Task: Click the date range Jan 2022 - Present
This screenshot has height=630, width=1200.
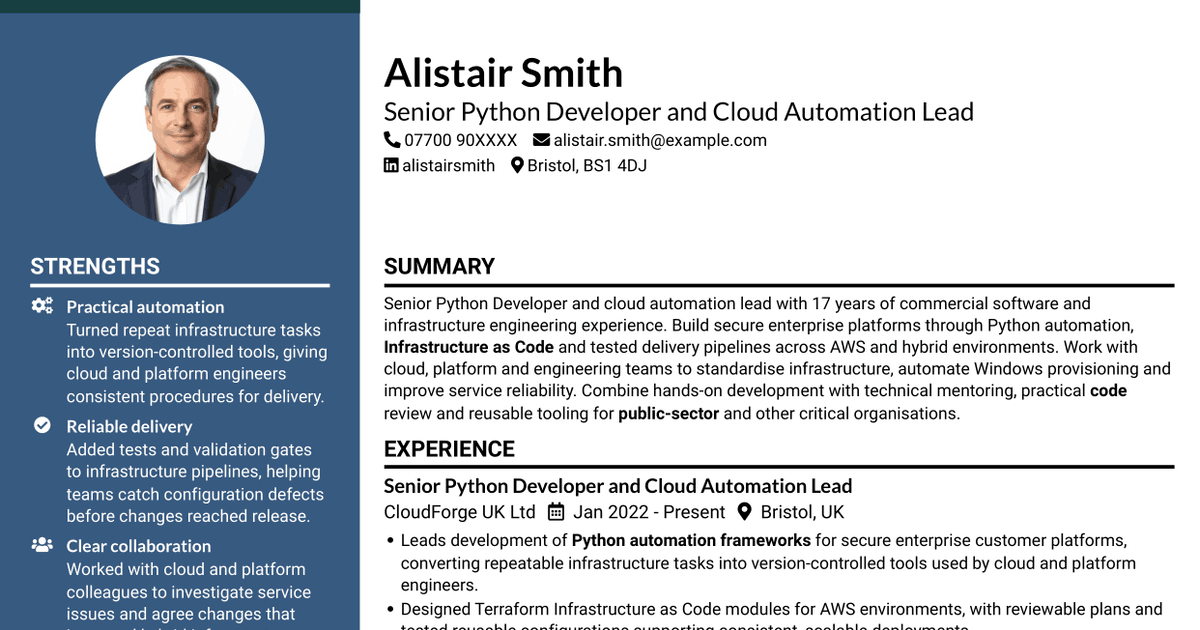Action: pos(649,512)
